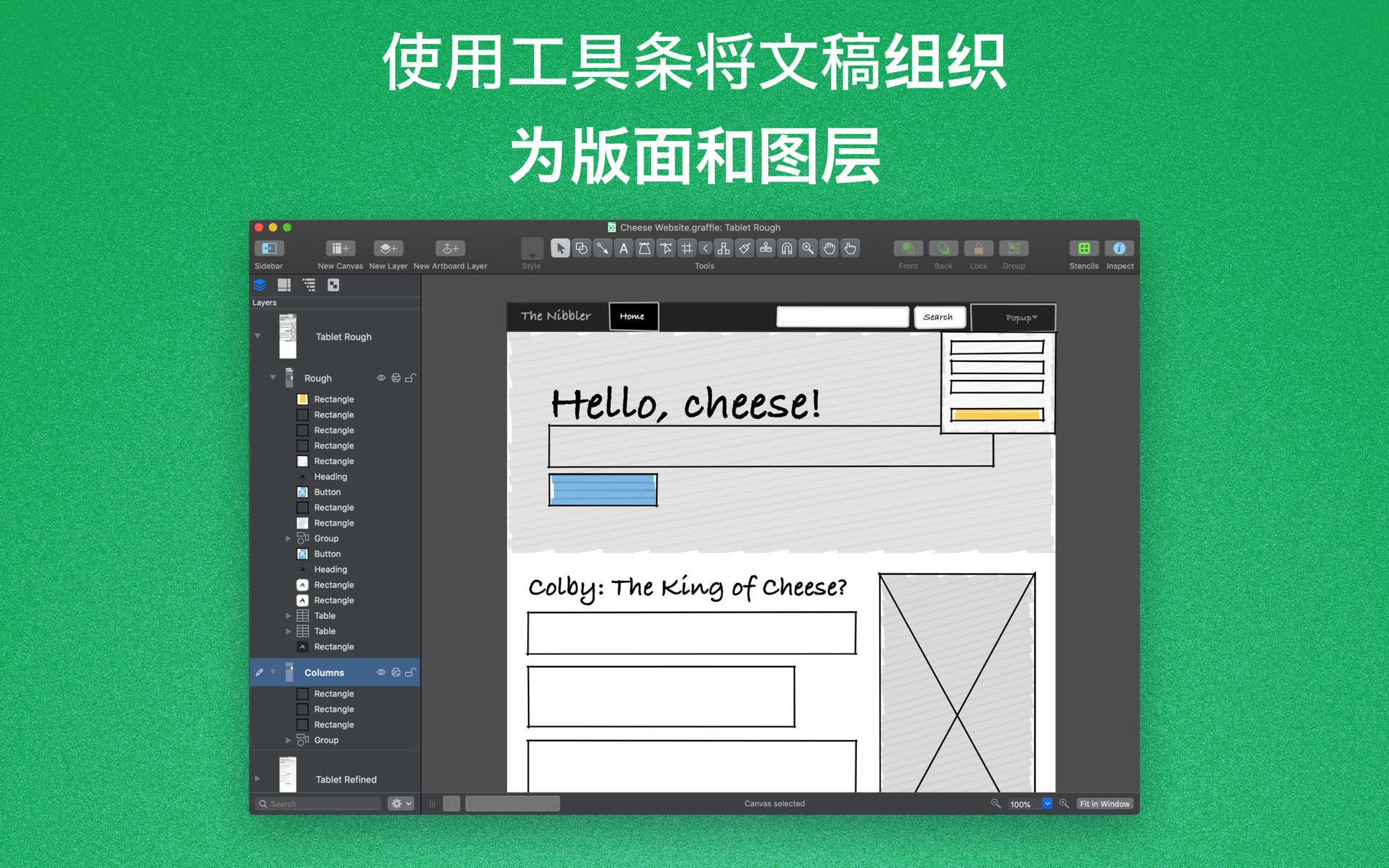The image size is (1389, 868).
Task: Expand the first Table item
Action: tap(288, 615)
